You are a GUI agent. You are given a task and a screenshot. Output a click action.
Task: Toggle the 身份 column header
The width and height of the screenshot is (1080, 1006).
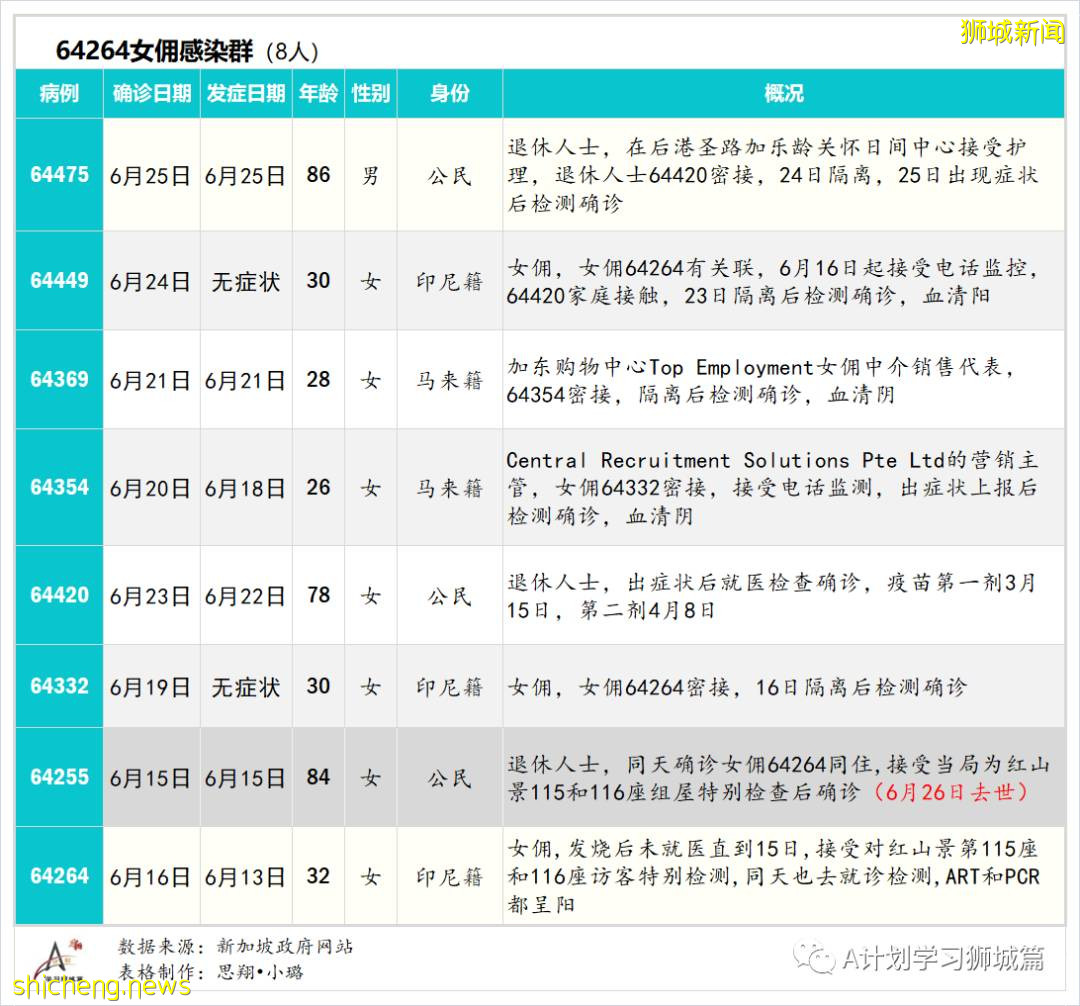tap(448, 93)
